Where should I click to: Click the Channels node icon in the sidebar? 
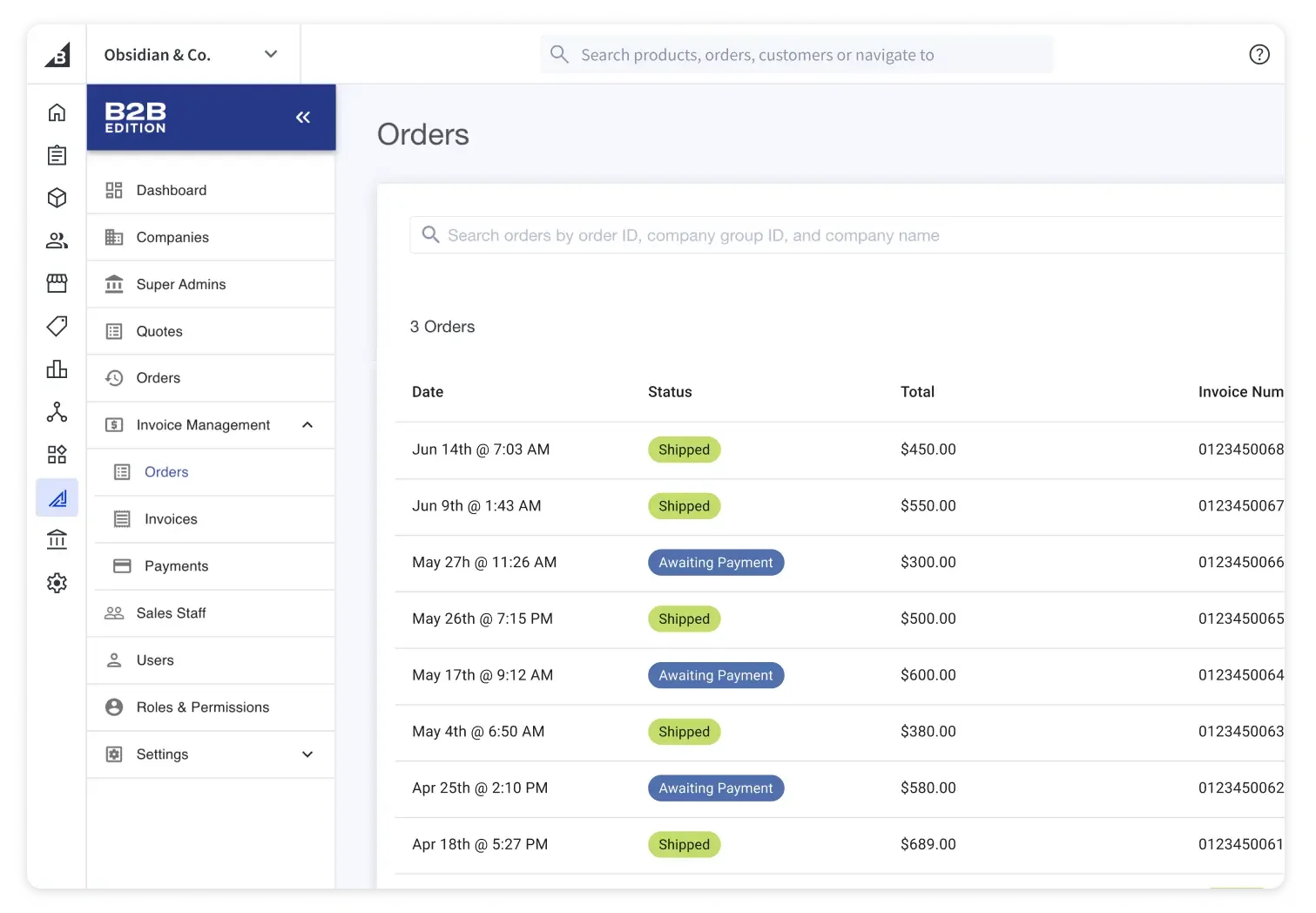57,411
